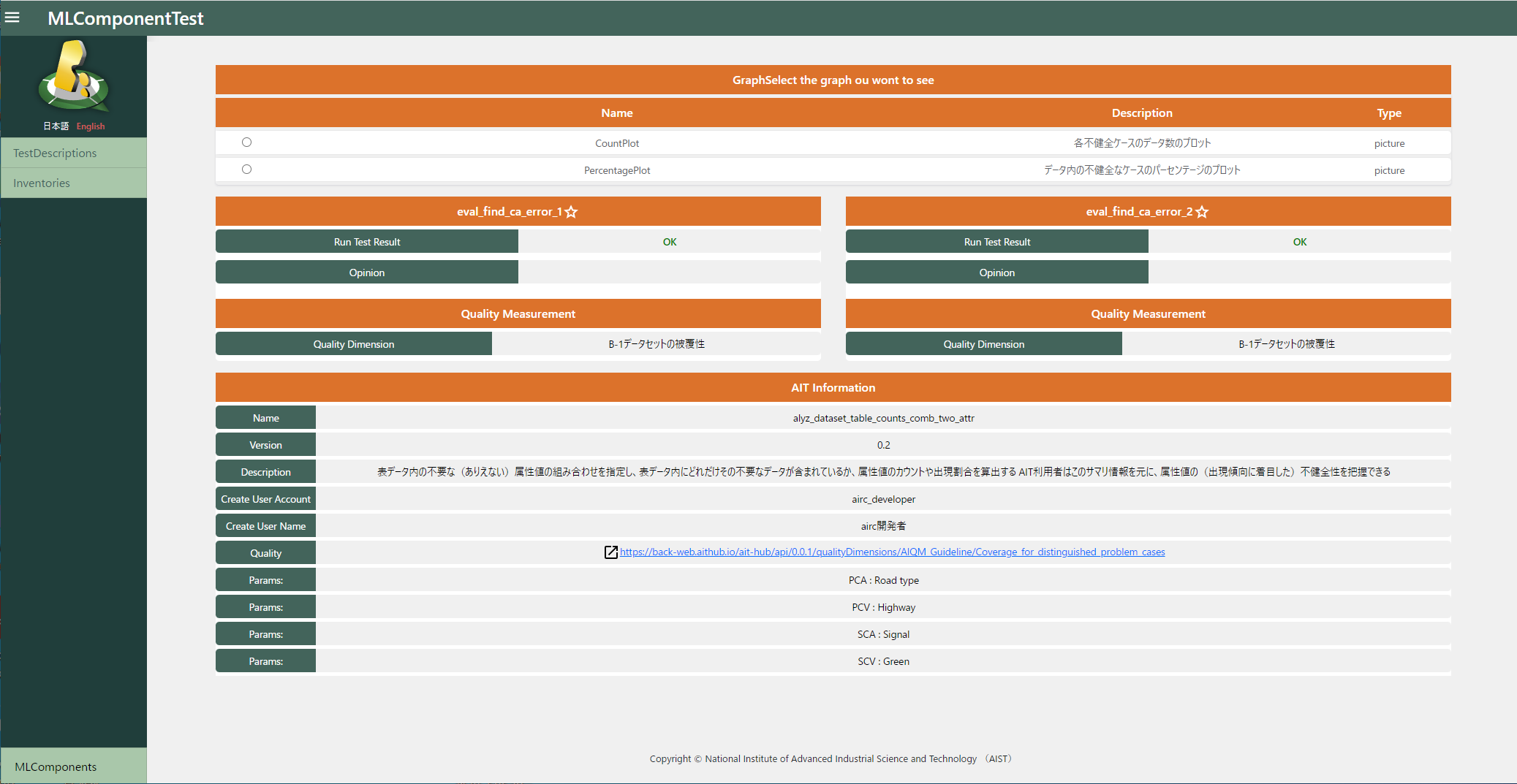Image resolution: width=1517 pixels, height=784 pixels.
Task: Open Inventories in the sidebar
Action: point(42,183)
